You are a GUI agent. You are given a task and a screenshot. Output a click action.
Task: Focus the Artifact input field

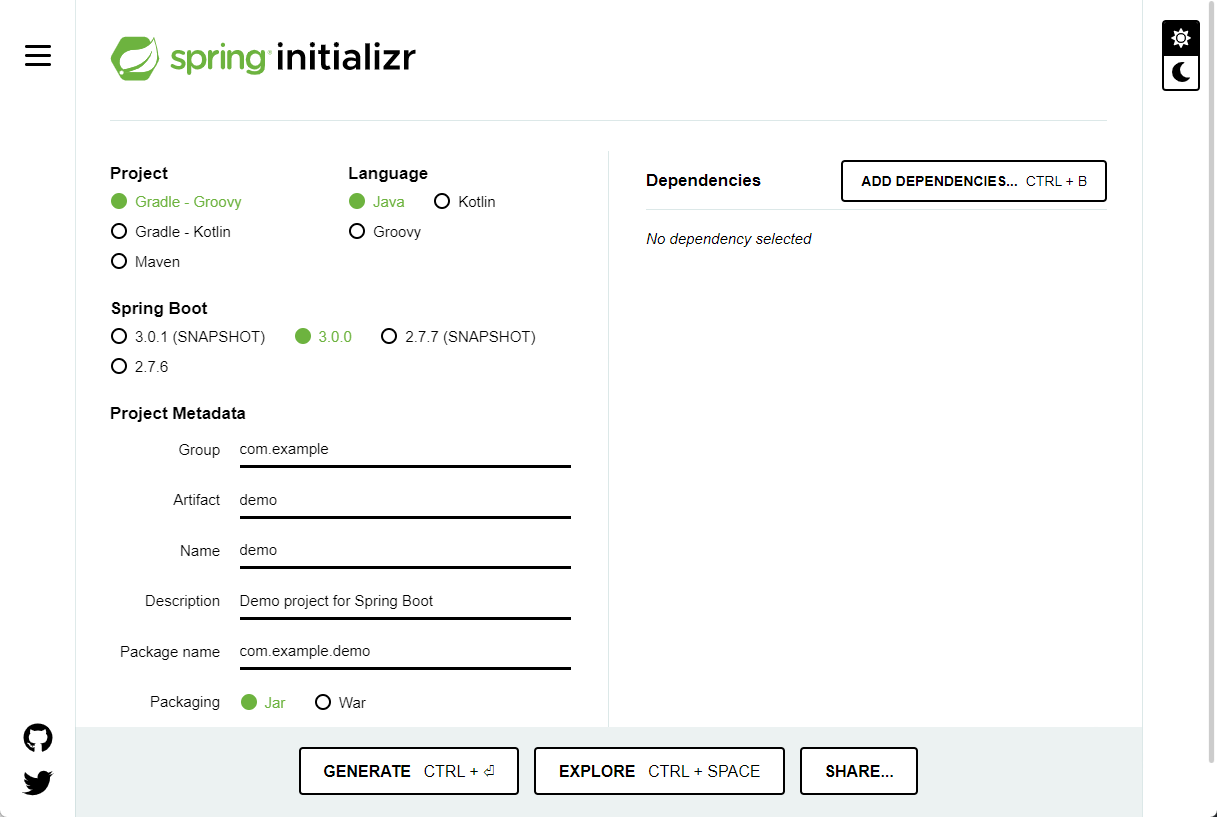[405, 501]
